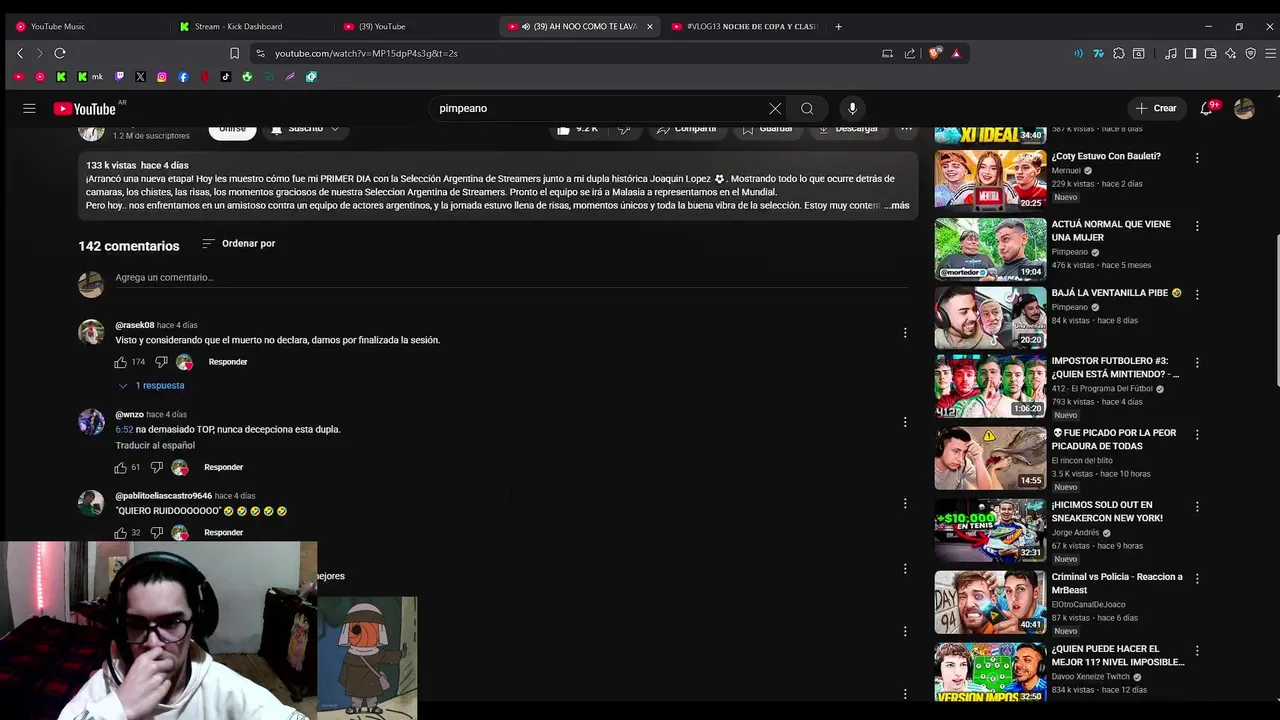This screenshot has width=1280, height=720.
Task: Open options menu for @wnzo comment
Action: click(x=905, y=422)
